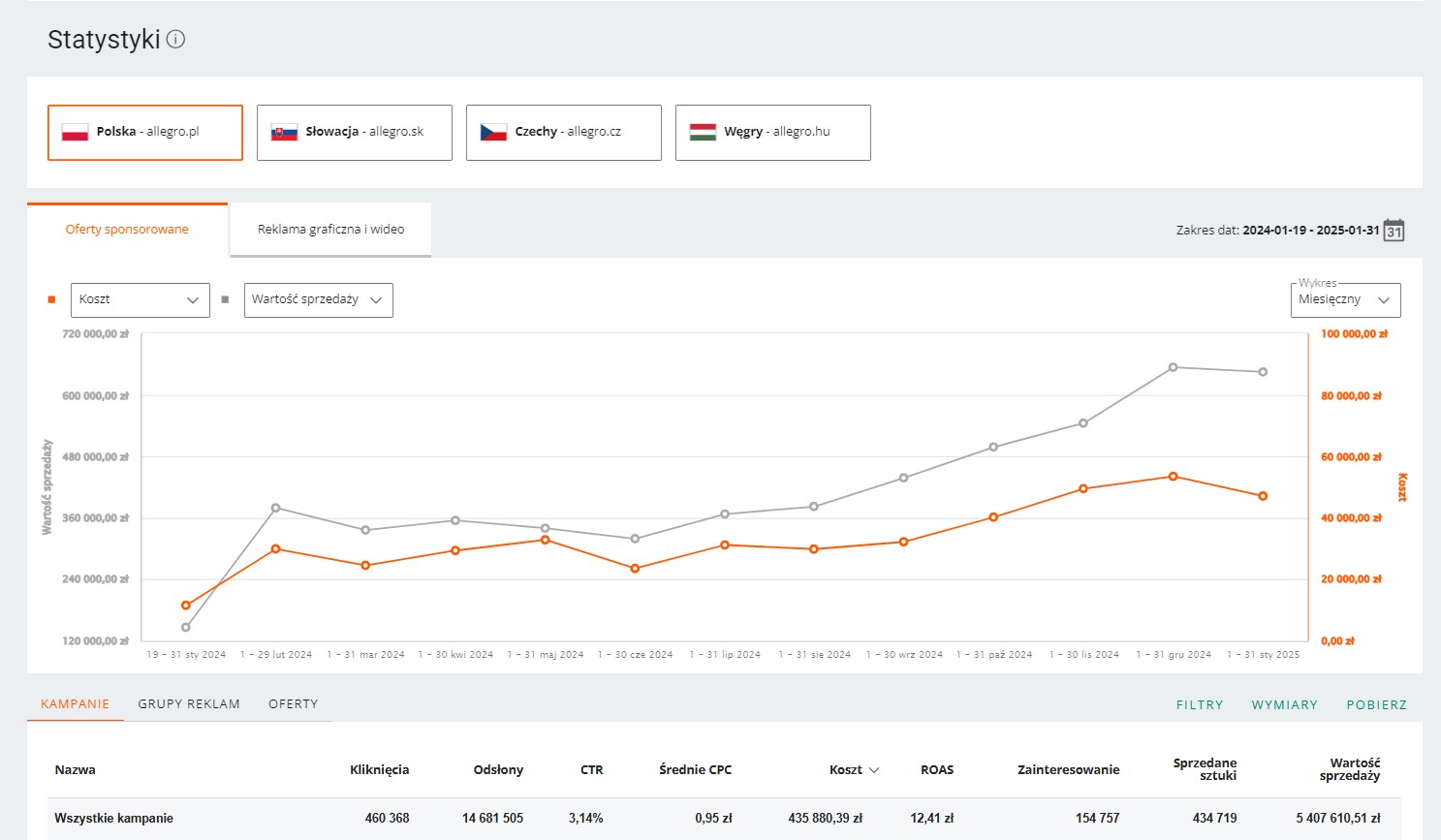Open the Wykres Miesięczny interval dropdown
The height and width of the screenshot is (840, 1441).
[x=1346, y=300]
